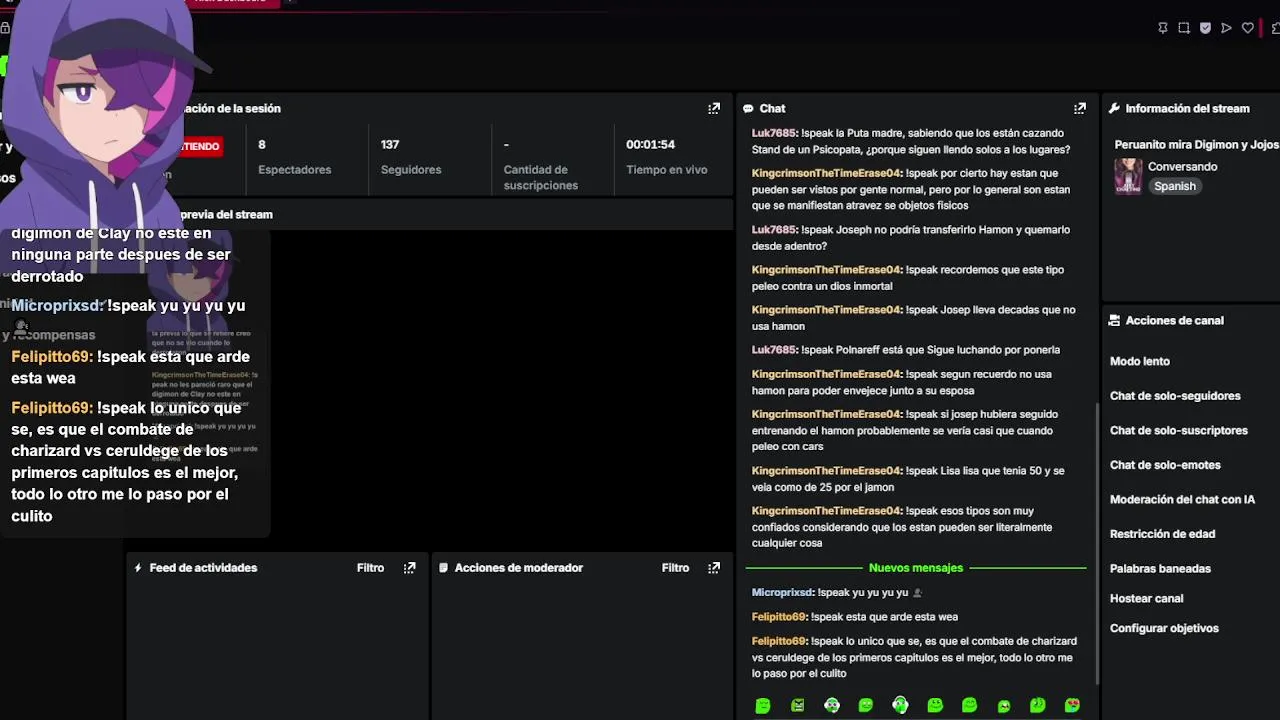This screenshot has height=720, width=1280.
Task: Toggle Restricción de edad
Action: pyautogui.click(x=1162, y=534)
